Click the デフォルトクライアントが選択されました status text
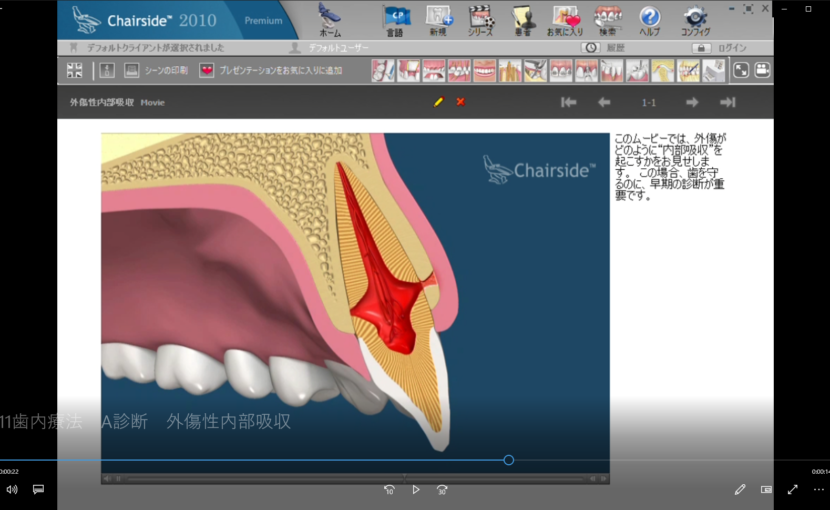 (x=156, y=48)
